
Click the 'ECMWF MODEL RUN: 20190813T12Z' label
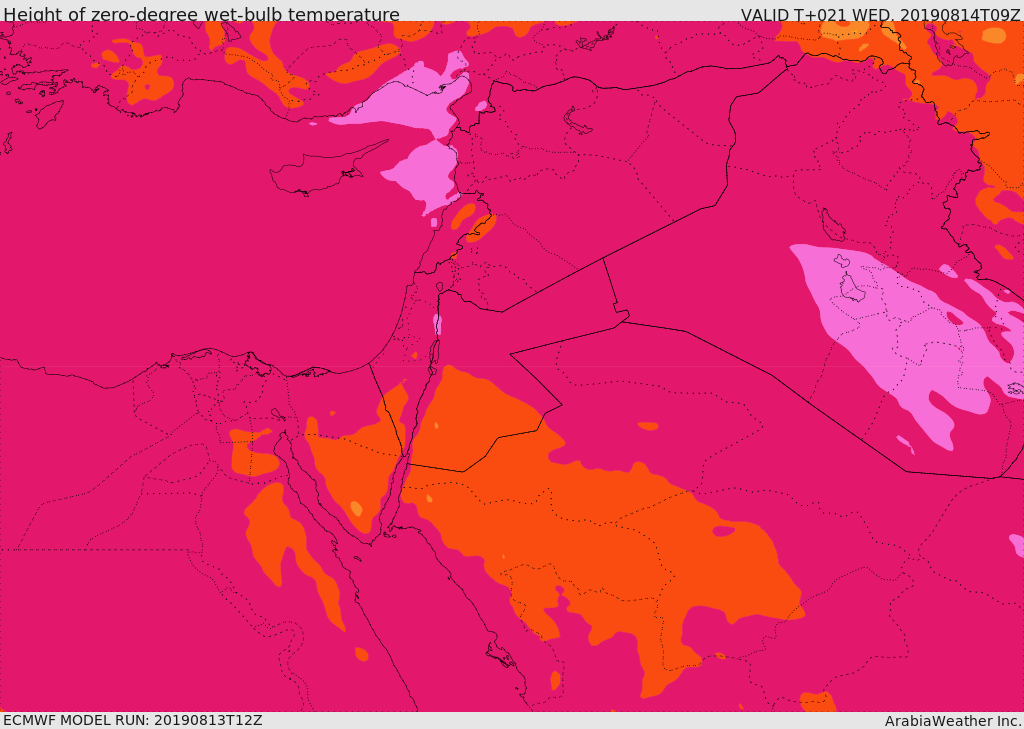click(x=133, y=720)
